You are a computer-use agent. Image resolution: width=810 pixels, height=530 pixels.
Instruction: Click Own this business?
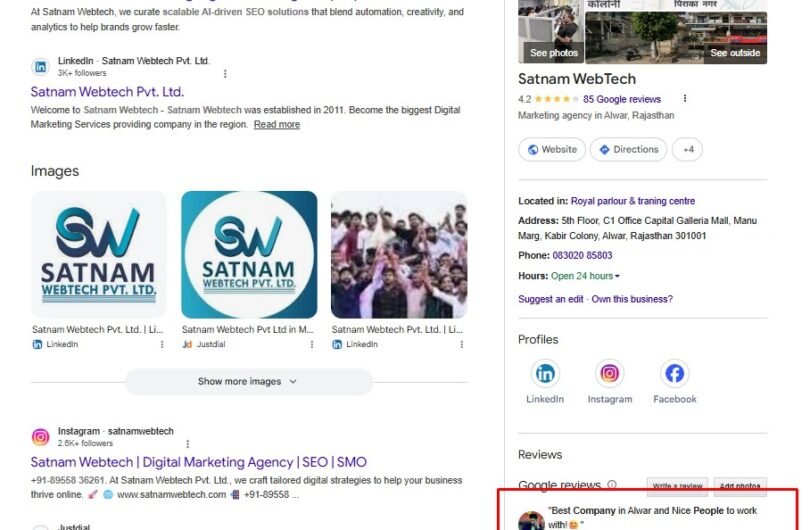(x=632, y=299)
